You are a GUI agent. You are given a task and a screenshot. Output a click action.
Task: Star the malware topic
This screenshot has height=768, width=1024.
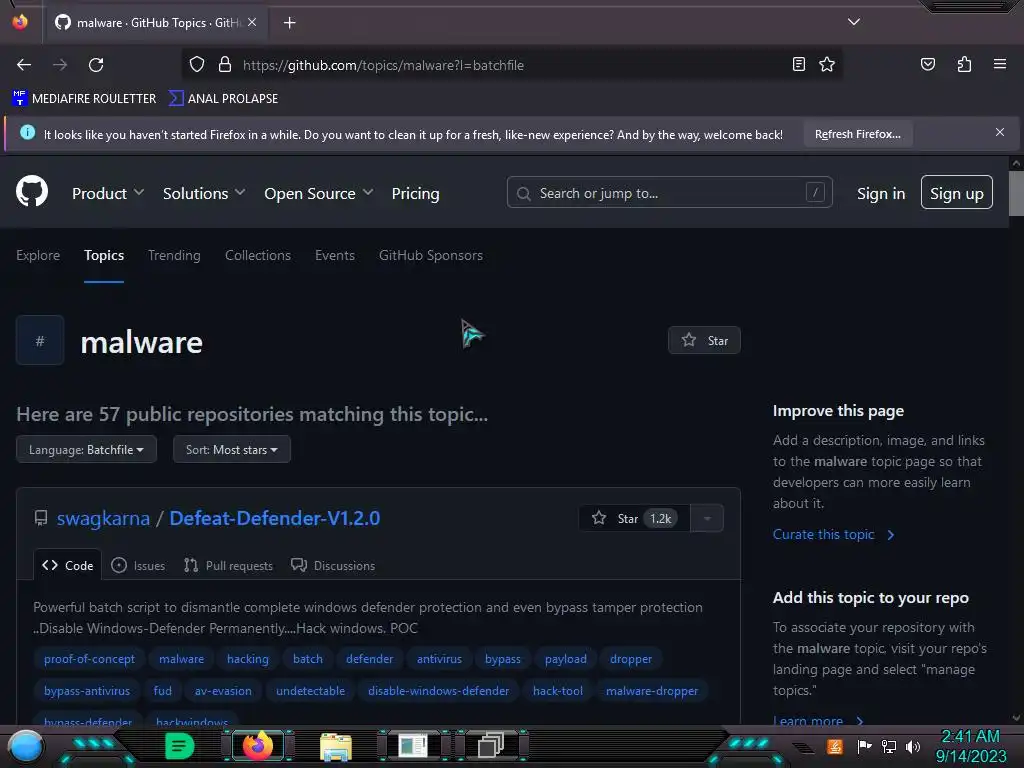pos(704,340)
